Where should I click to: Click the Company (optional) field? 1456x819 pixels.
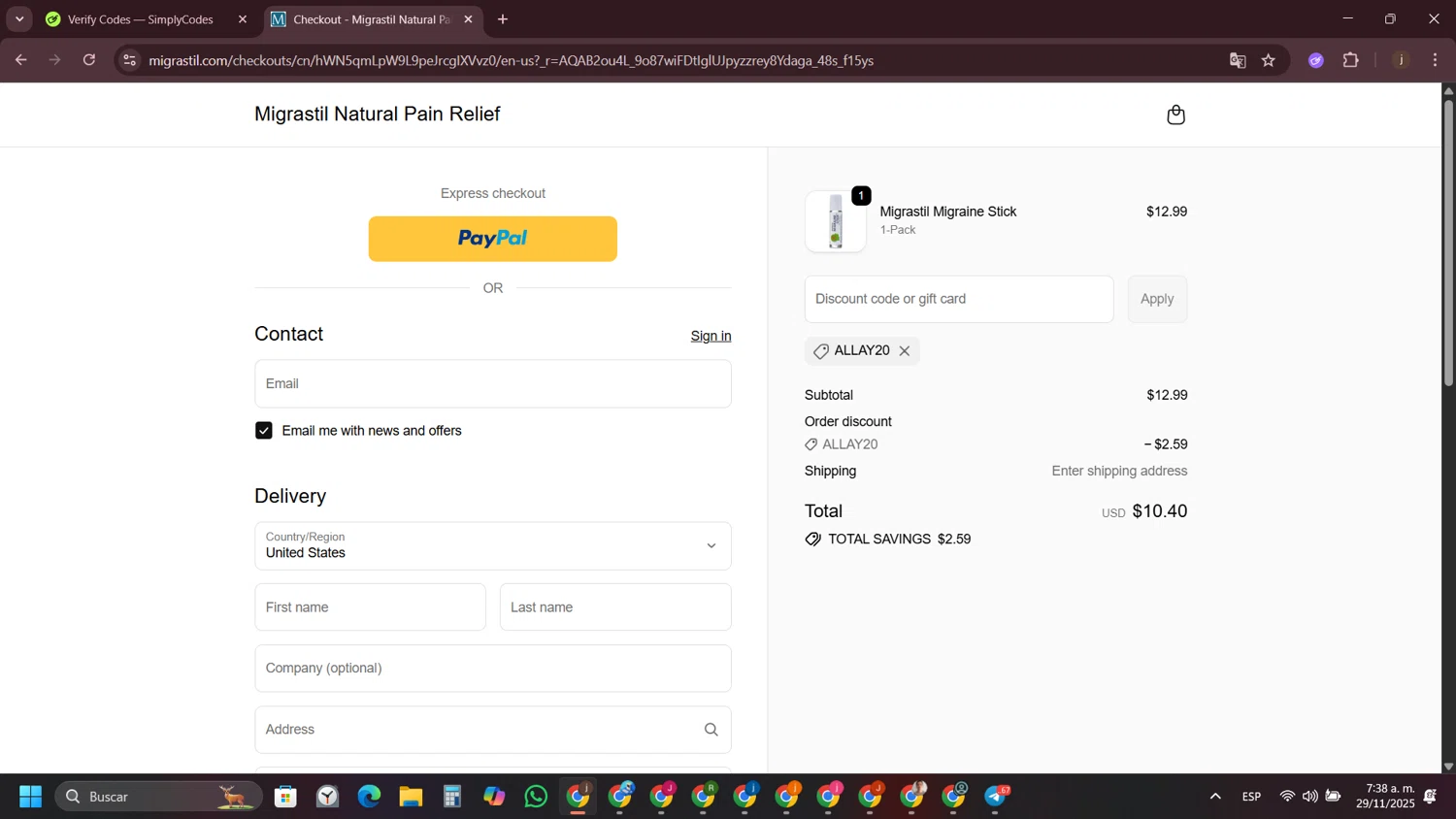(492, 669)
